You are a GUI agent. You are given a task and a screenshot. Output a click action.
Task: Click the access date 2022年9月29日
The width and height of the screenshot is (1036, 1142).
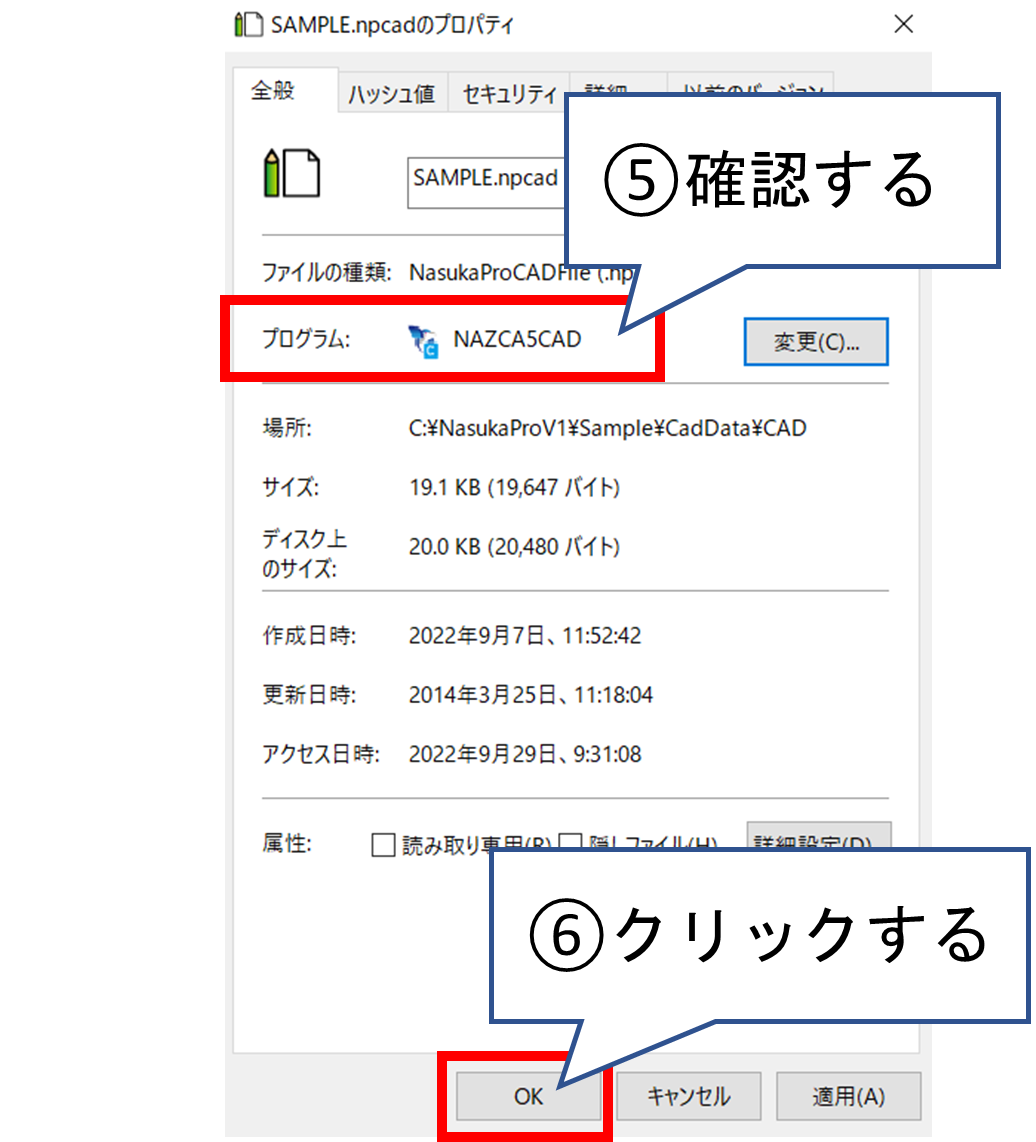pyautogui.click(x=525, y=755)
